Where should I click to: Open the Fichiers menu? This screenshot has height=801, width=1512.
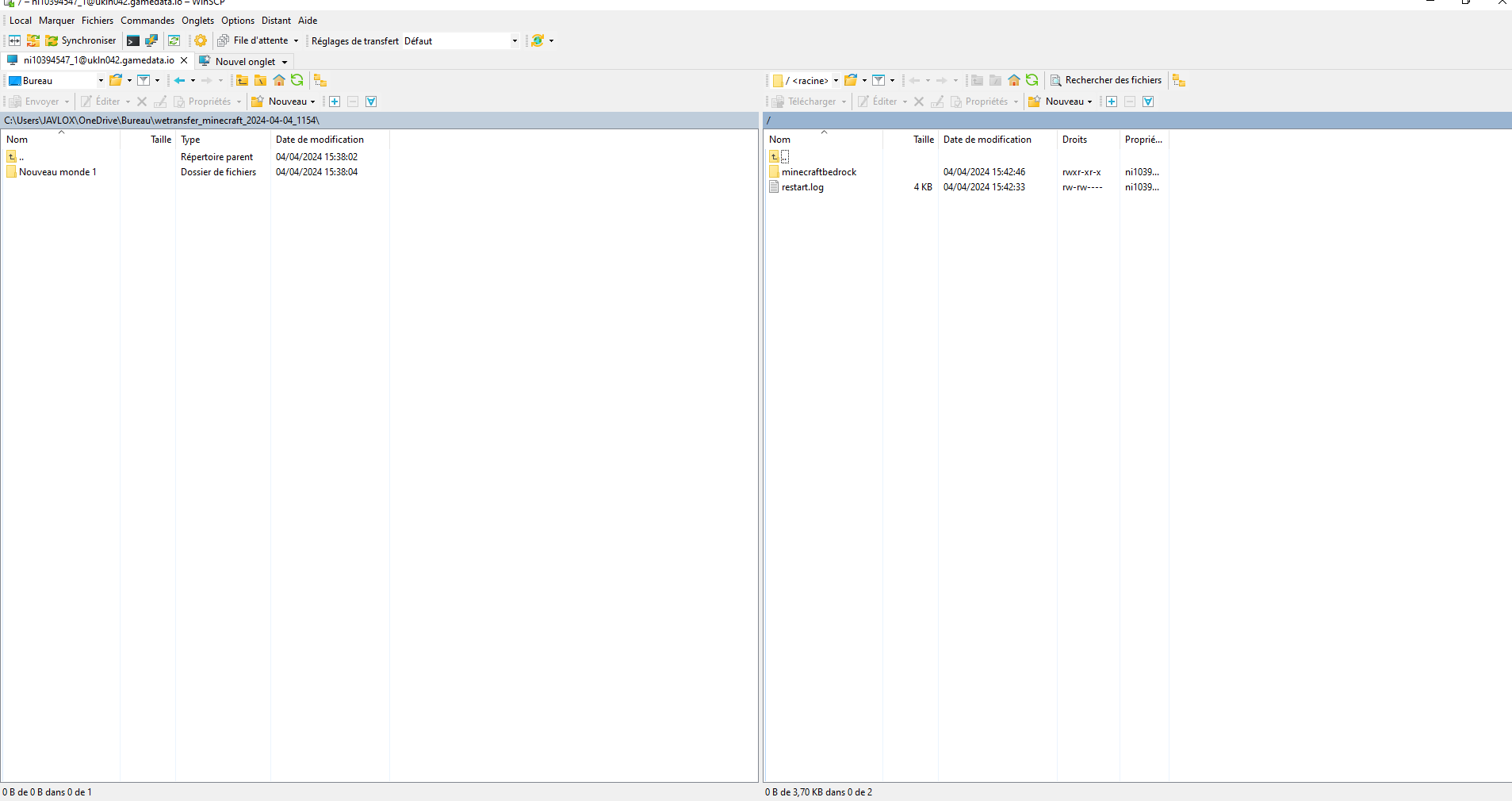click(x=98, y=21)
